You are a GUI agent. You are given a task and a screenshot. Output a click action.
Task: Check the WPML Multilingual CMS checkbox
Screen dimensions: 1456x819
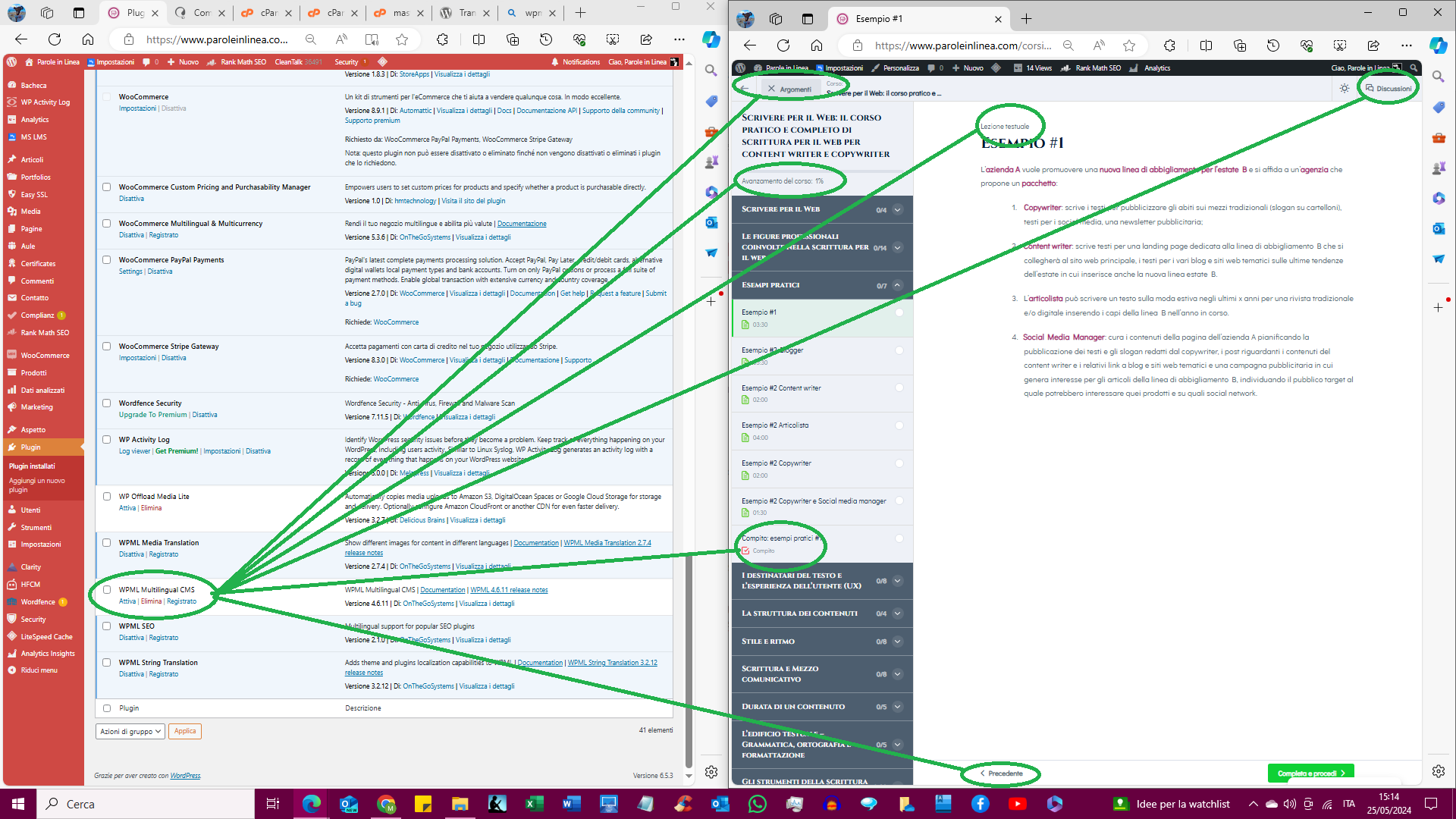coord(107,590)
